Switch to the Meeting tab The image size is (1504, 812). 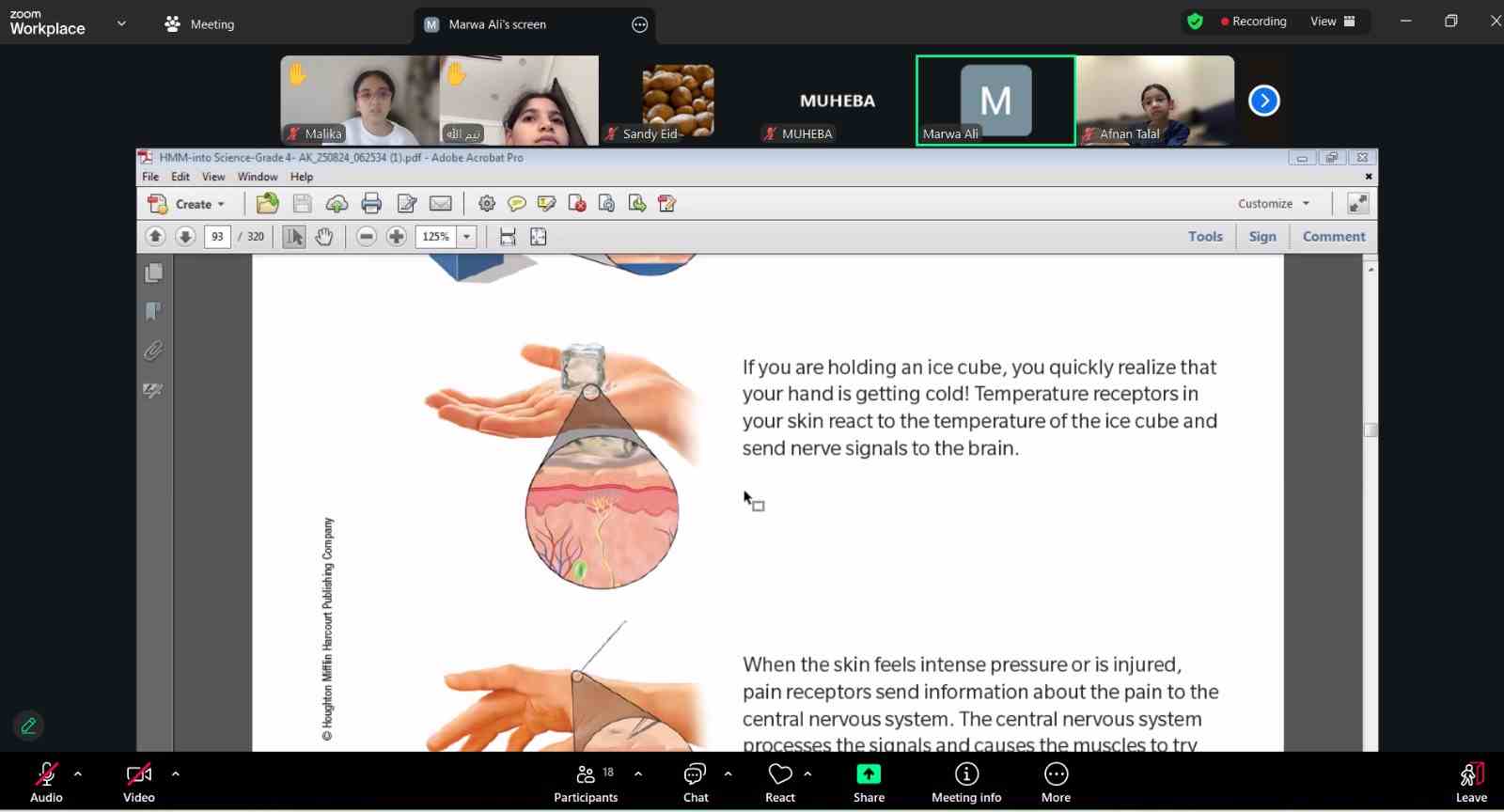(x=199, y=24)
